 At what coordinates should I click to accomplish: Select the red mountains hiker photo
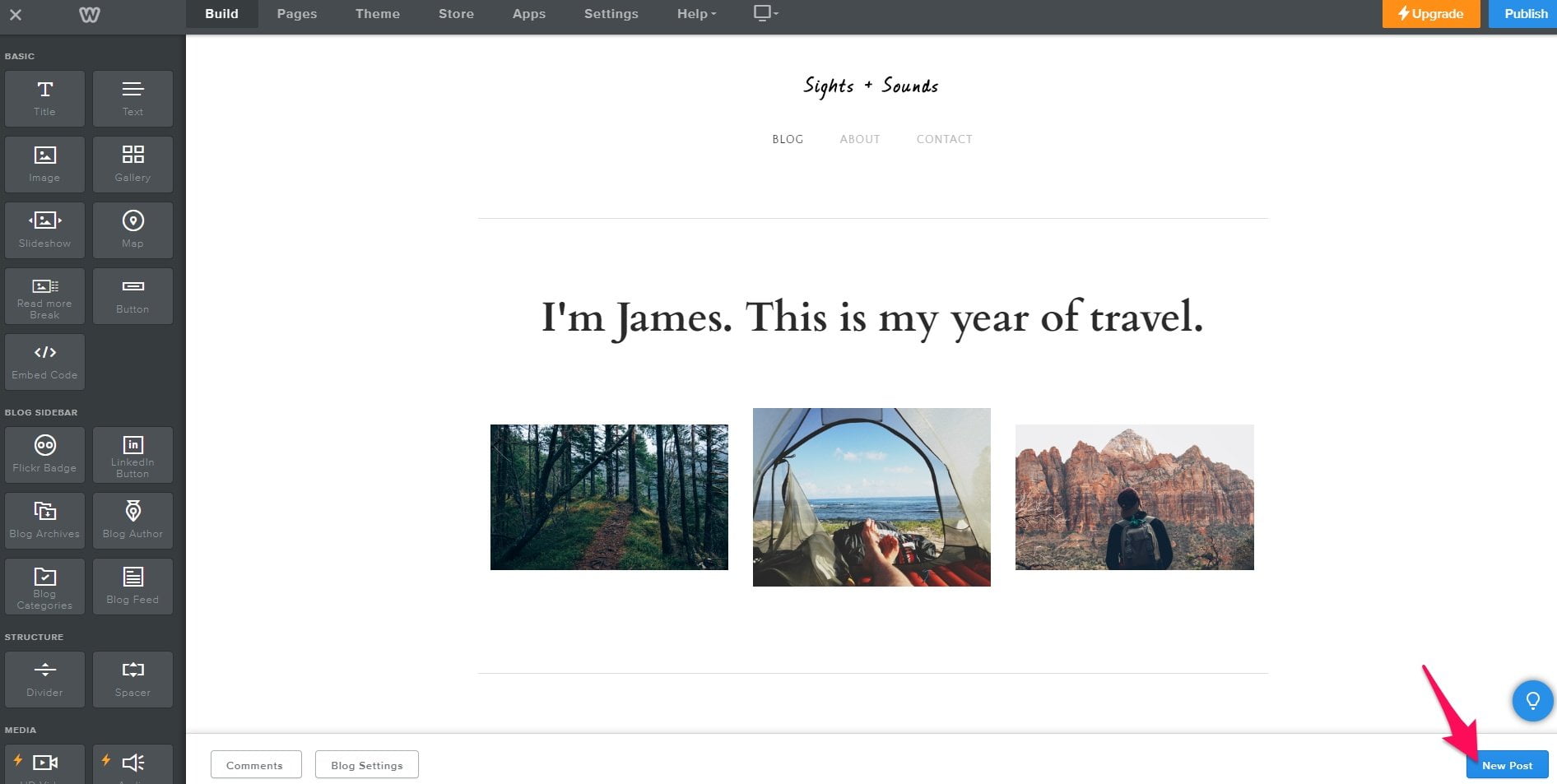pos(1135,497)
